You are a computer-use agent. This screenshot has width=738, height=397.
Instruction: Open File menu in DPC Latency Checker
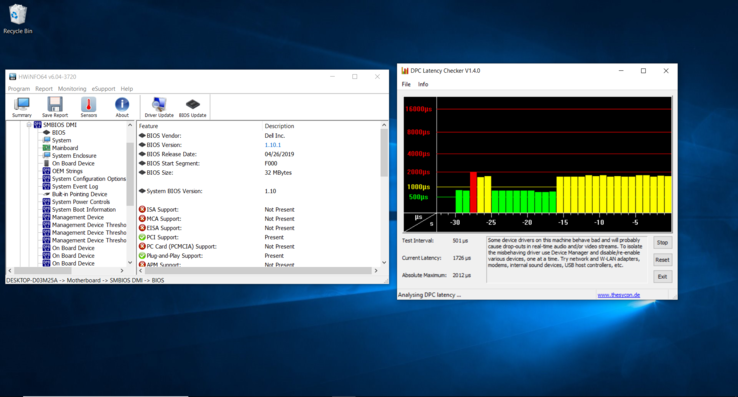[406, 84]
